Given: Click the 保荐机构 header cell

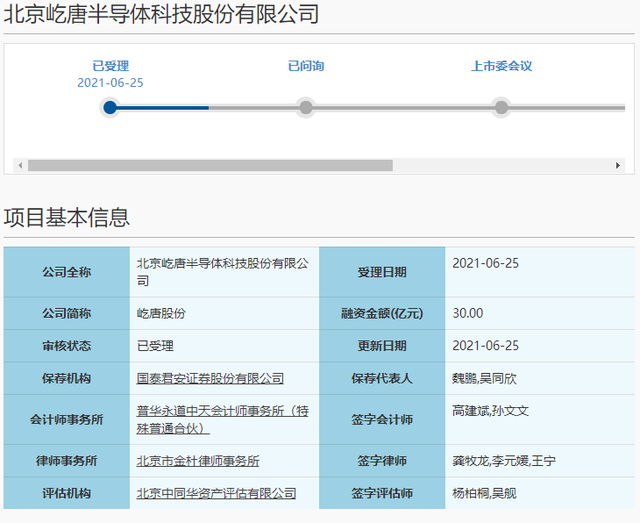Looking at the screenshot, I should pyautogui.click(x=67, y=378).
